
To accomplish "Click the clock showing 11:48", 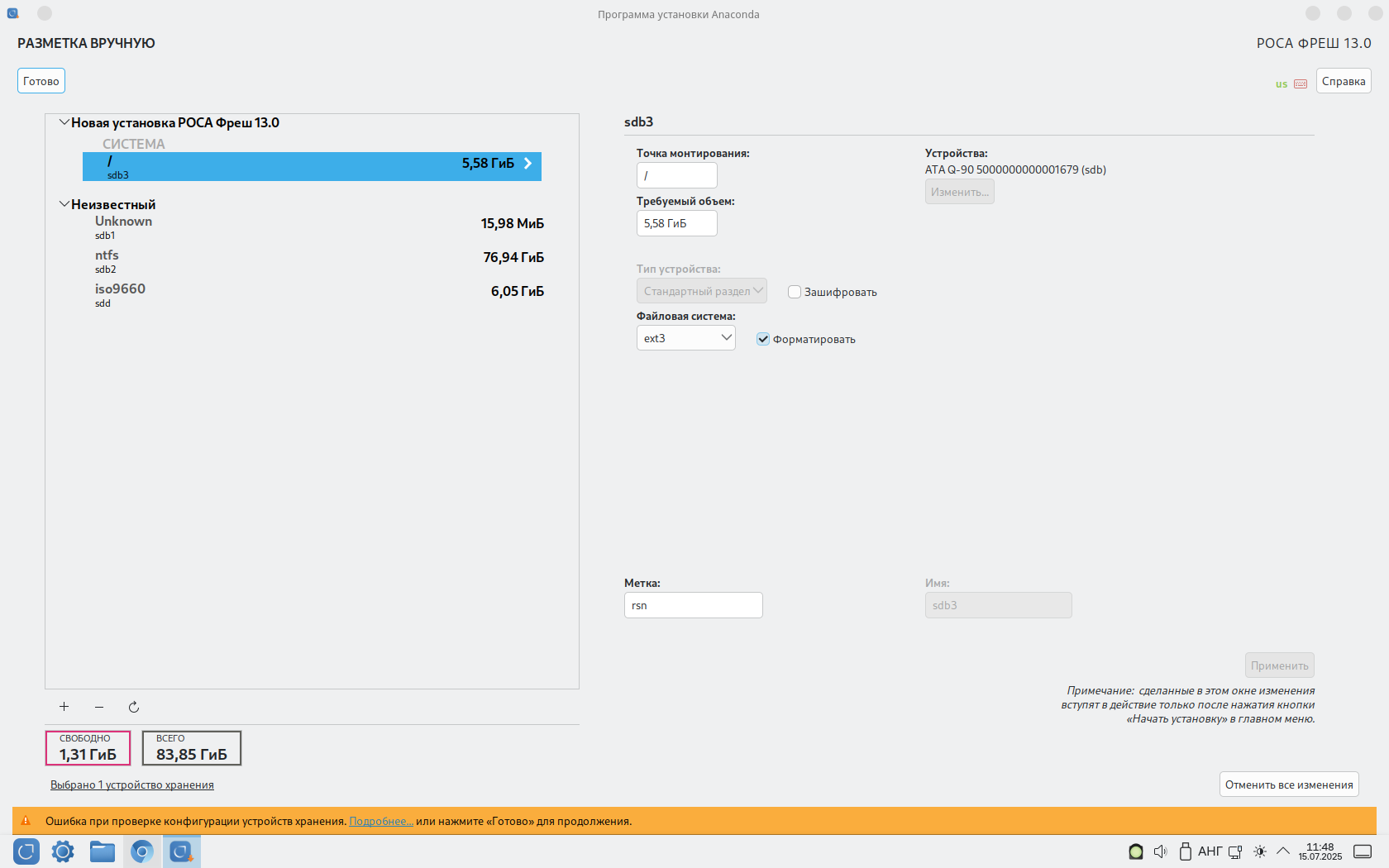I will pos(1320,851).
